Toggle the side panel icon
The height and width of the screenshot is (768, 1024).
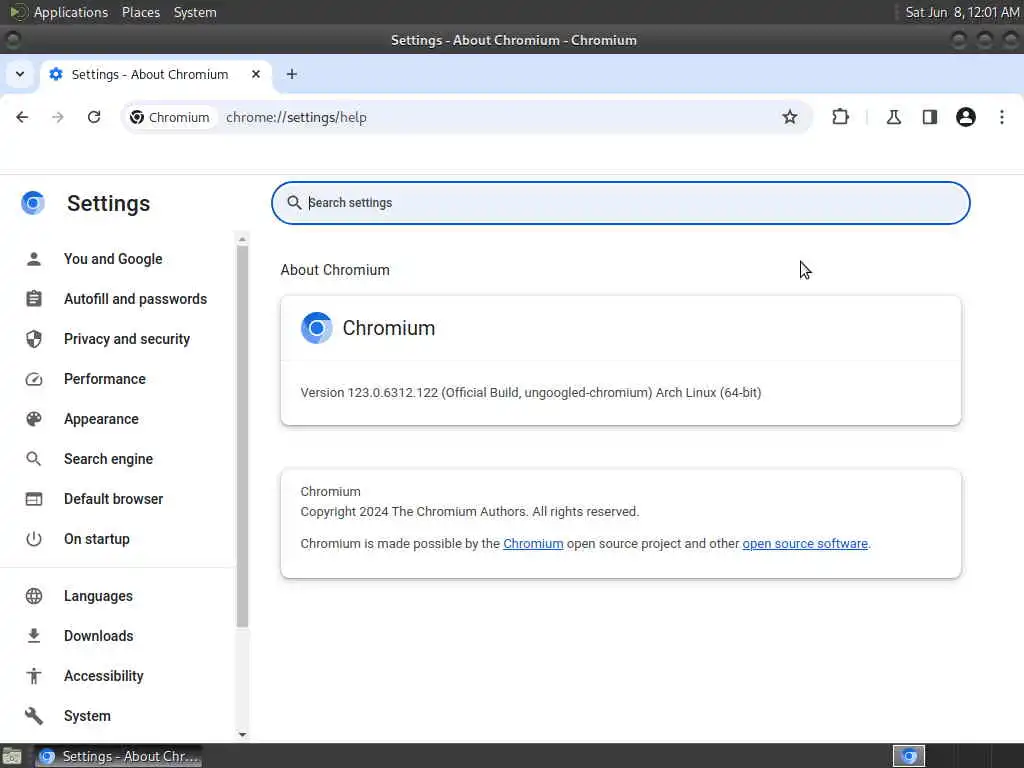pyautogui.click(x=929, y=117)
